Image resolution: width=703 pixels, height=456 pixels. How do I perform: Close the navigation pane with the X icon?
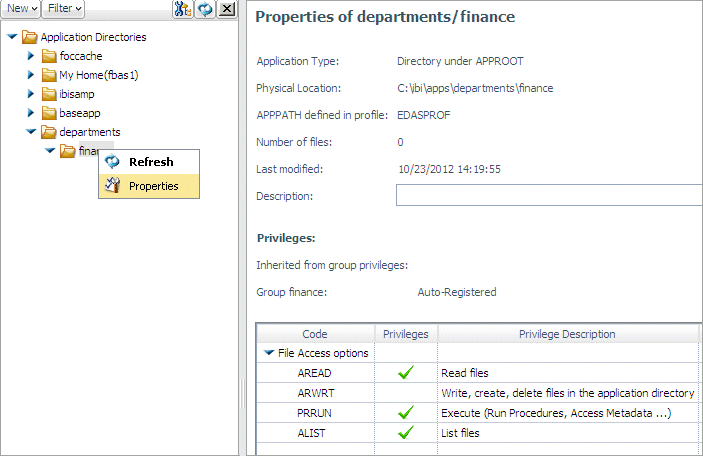[x=227, y=9]
